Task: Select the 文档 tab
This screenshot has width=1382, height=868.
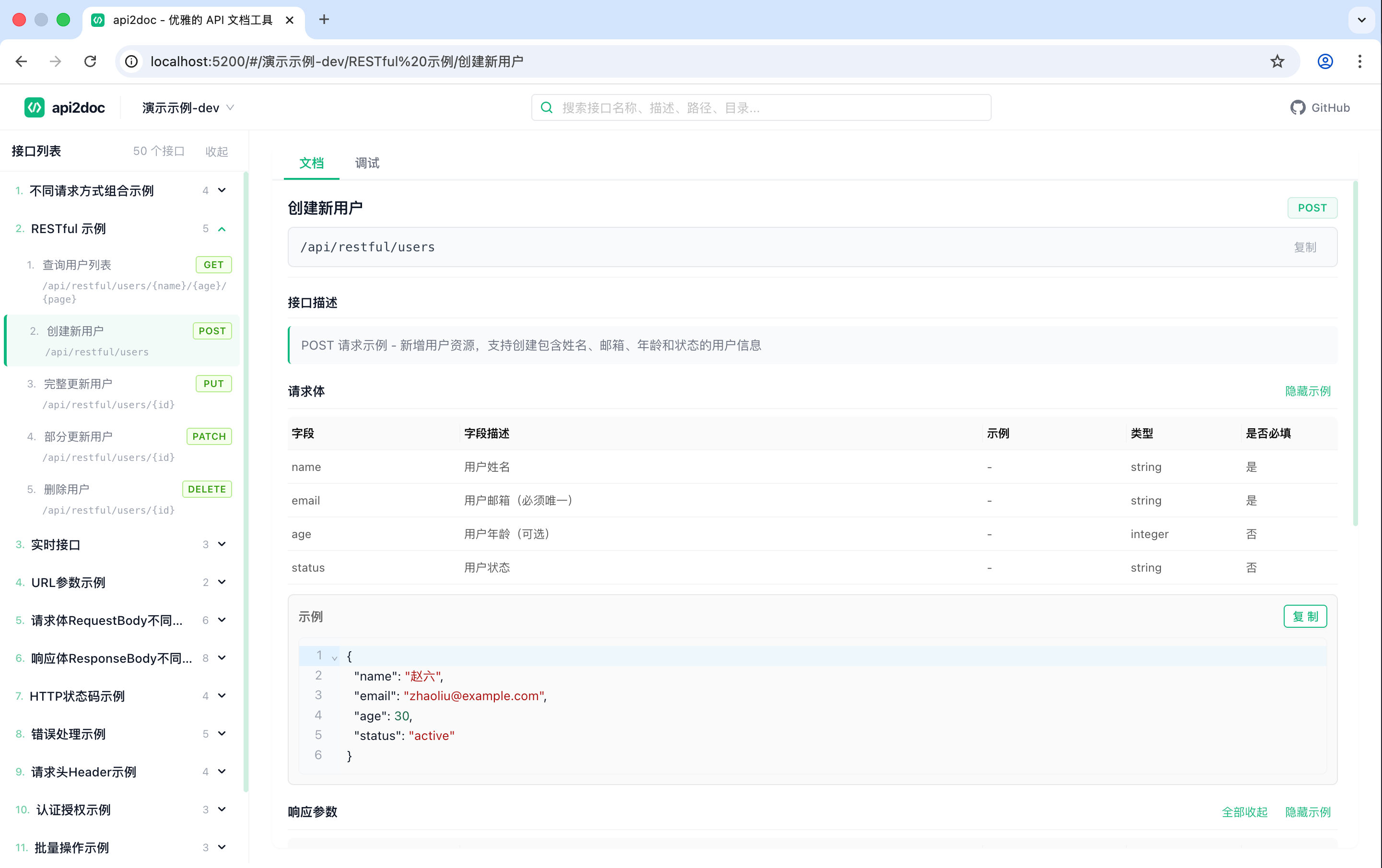Action: click(312, 163)
